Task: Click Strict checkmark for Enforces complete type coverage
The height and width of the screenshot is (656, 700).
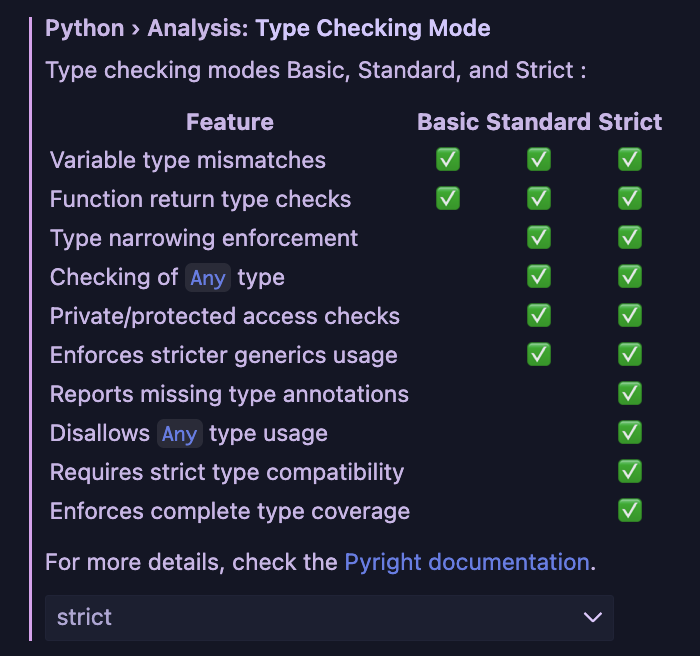Action: click(x=630, y=511)
